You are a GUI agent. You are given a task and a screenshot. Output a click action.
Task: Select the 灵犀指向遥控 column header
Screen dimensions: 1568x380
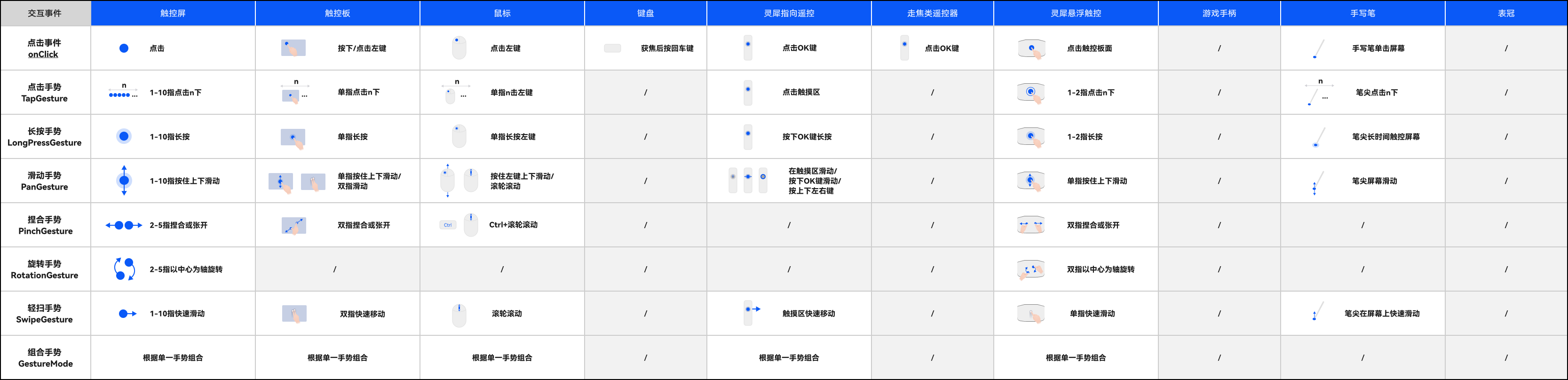point(790,13)
